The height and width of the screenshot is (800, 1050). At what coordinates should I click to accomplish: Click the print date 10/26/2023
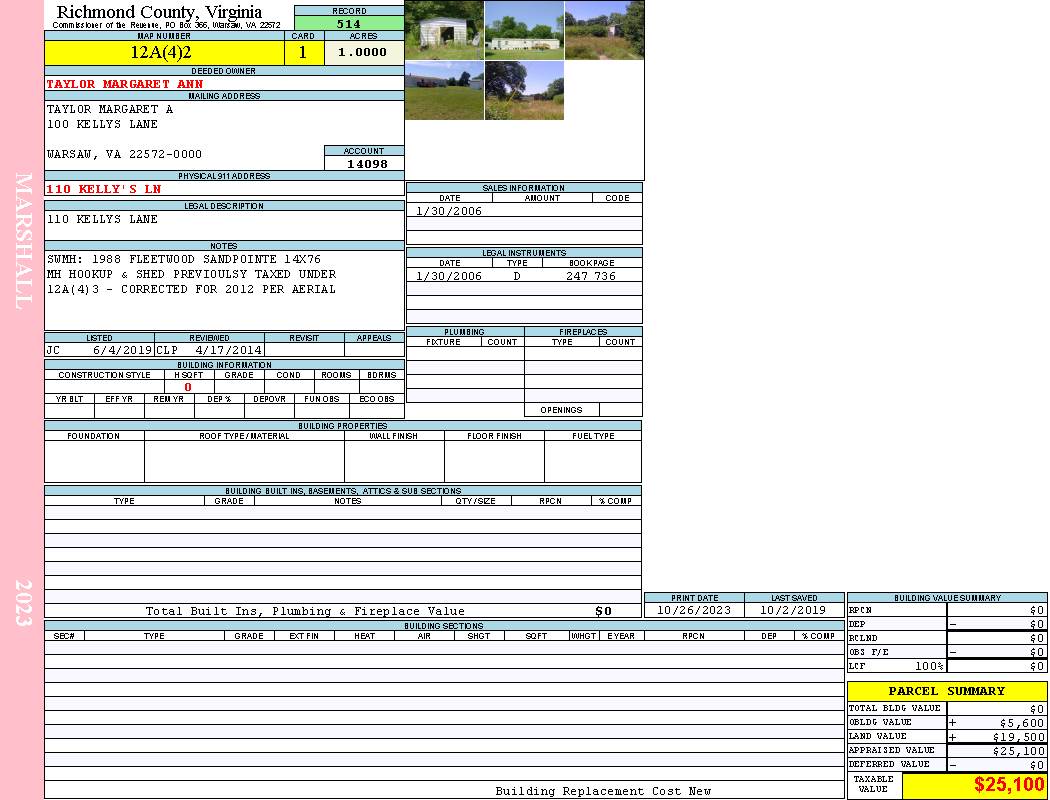coord(693,610)
